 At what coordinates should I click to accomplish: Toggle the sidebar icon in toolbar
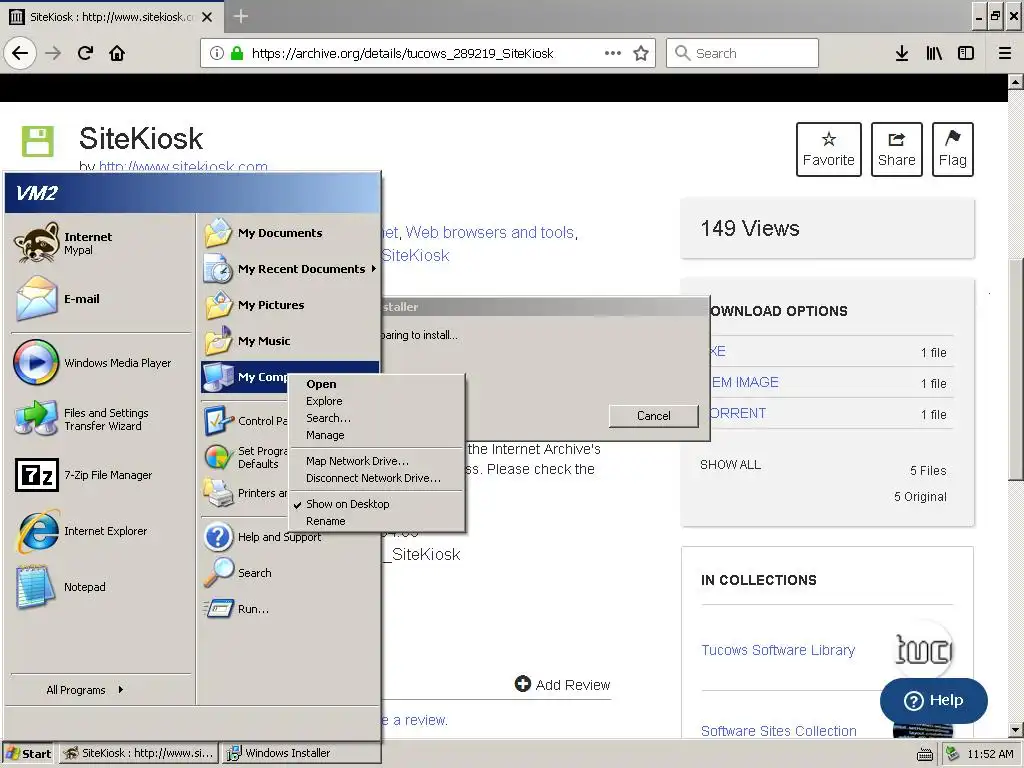click(x=966, y=53)
